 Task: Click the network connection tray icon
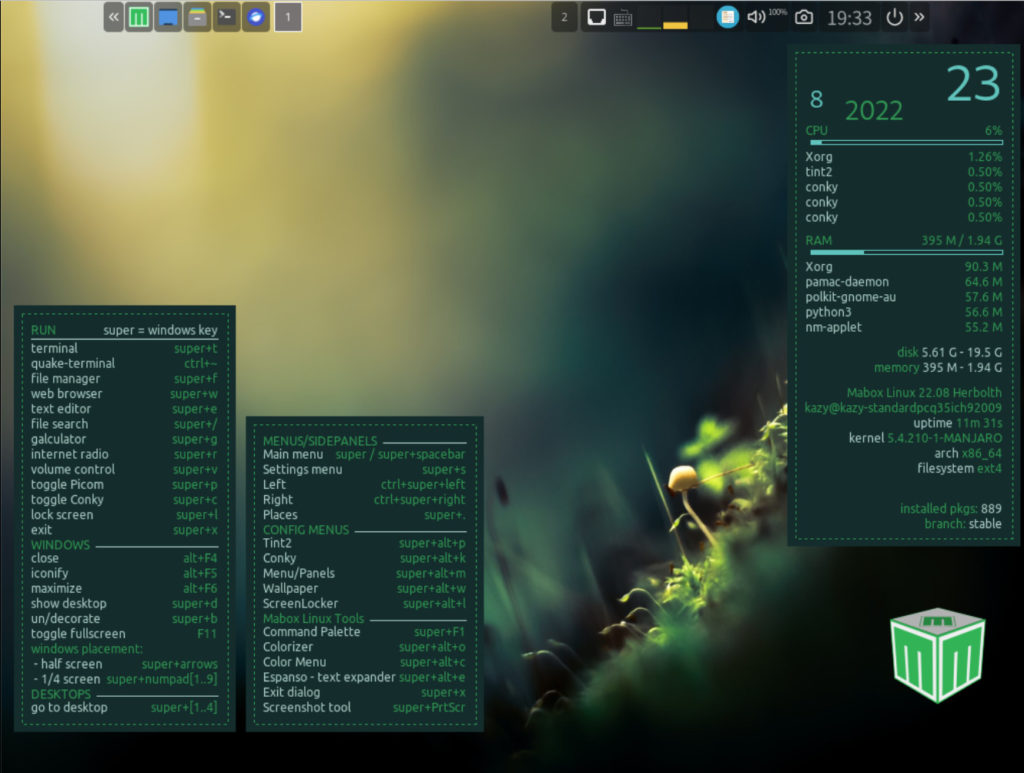tap(596, 17)
